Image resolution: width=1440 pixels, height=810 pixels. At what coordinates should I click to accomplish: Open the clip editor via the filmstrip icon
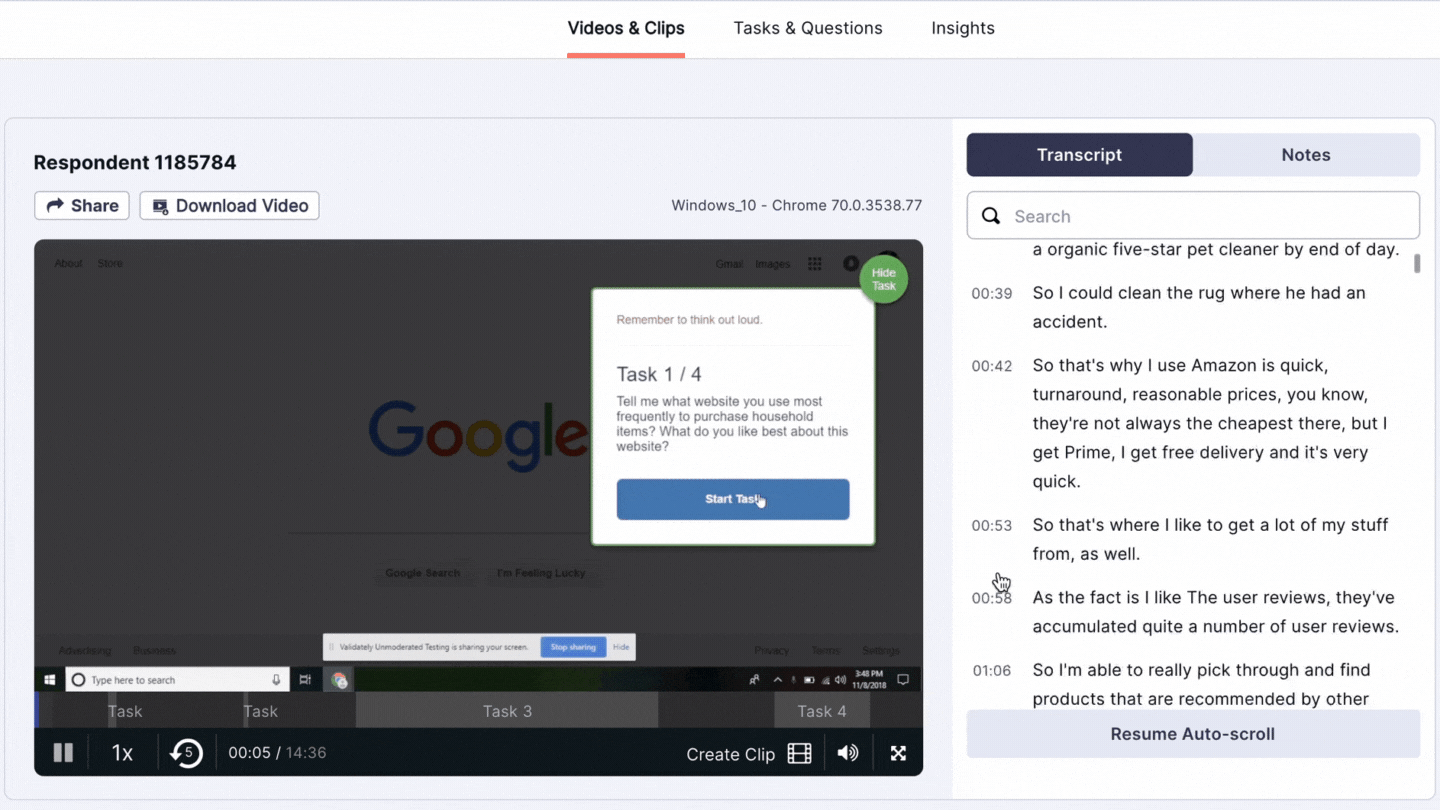point(798,753)
